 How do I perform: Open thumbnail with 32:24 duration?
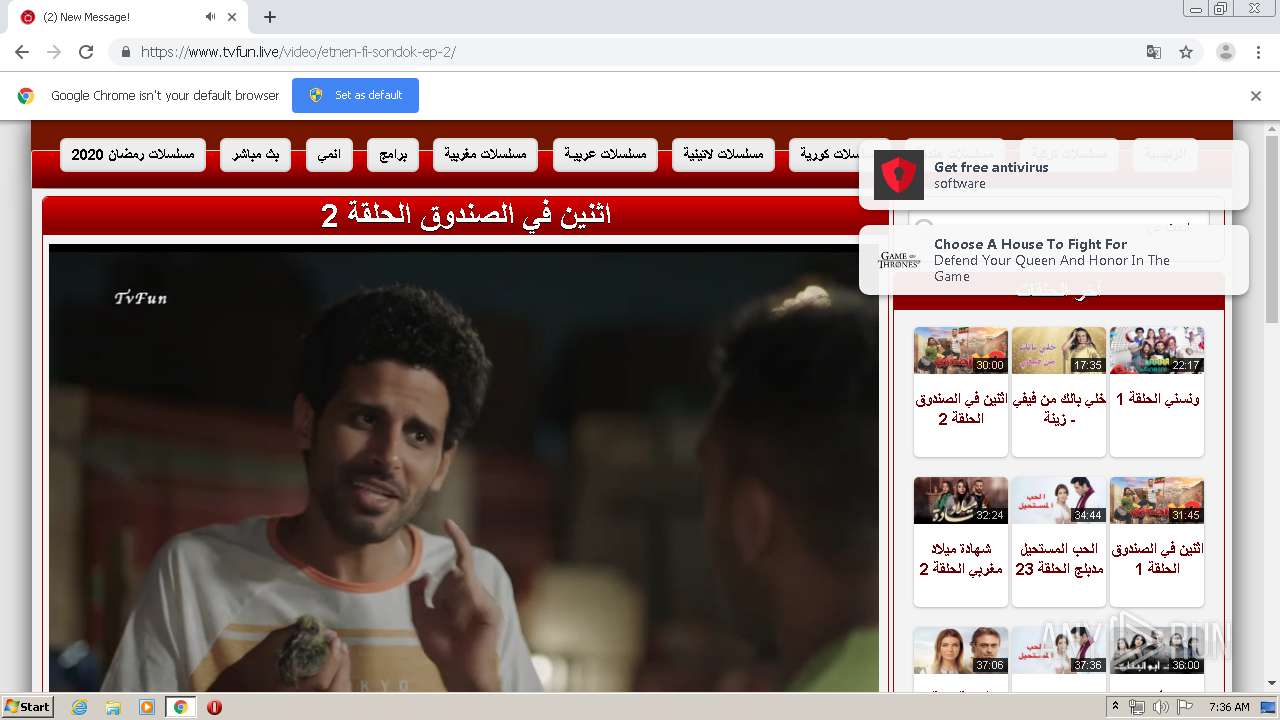961,500
